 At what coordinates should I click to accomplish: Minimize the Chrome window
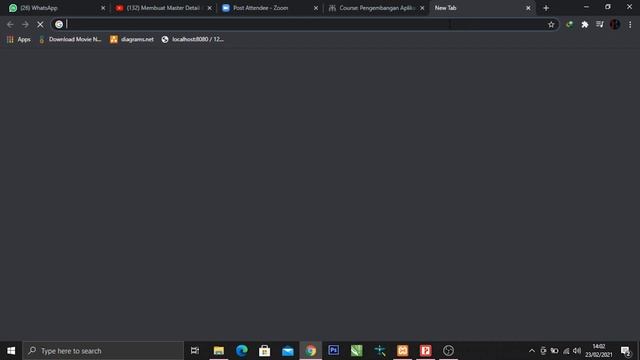coord(586,7)
